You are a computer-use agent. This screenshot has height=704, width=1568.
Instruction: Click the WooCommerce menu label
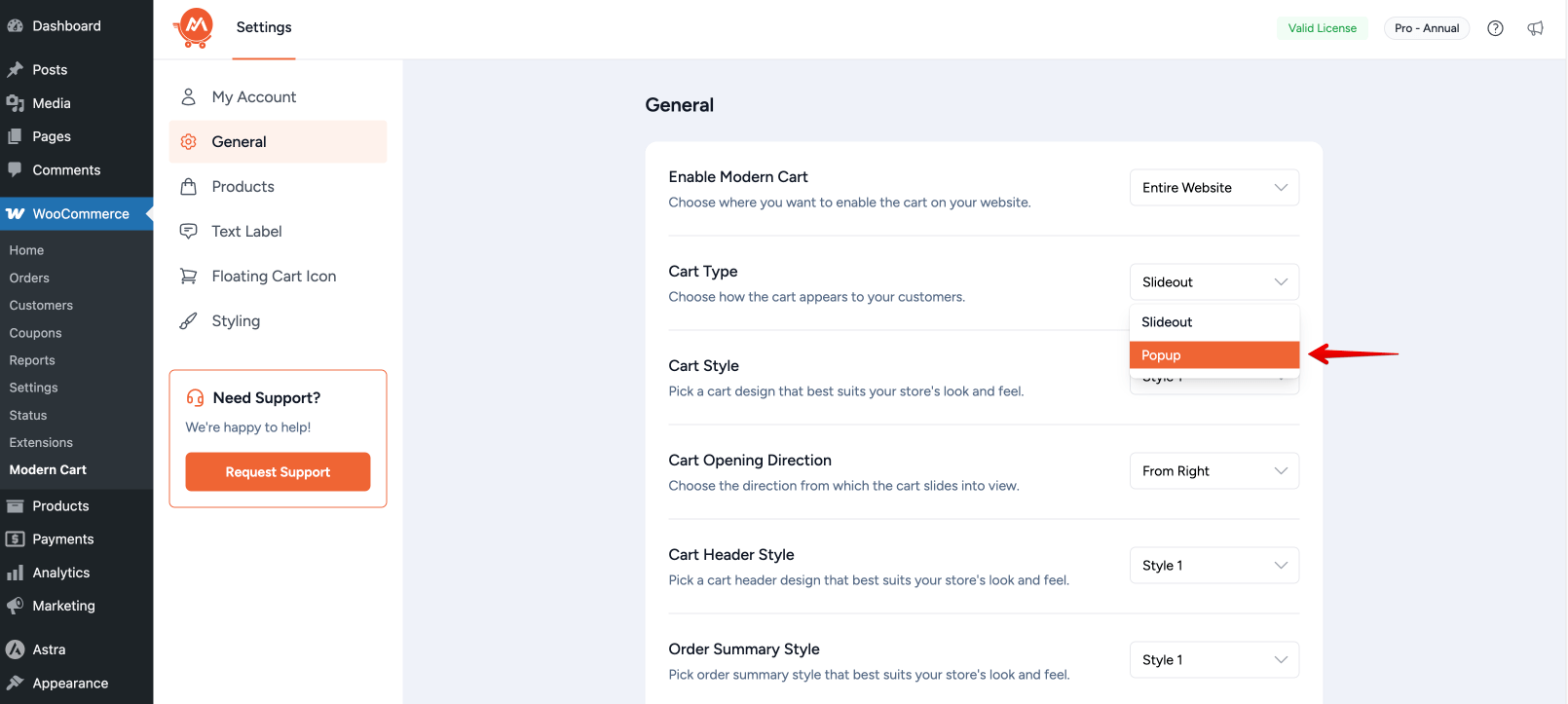[81, 214]
